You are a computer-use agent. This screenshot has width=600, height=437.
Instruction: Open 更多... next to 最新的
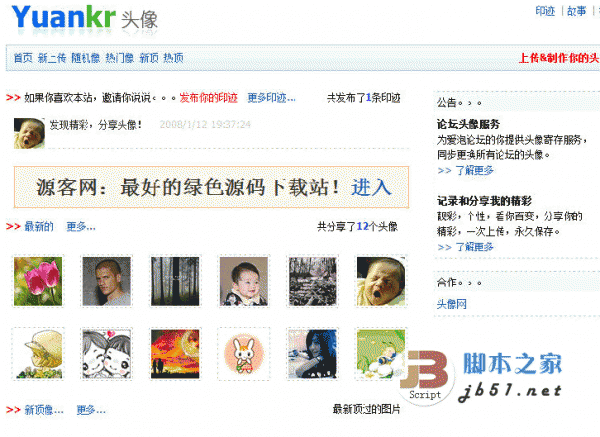pyautogui.click(x=81, y=227)
